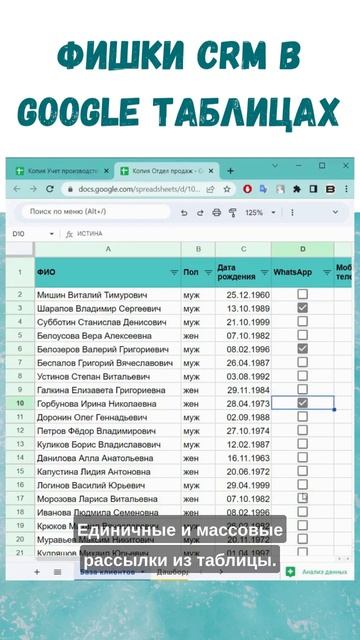Add a new sheet with plus button
The width and height of the screenshot is (360, 640).
click(37, 572)
